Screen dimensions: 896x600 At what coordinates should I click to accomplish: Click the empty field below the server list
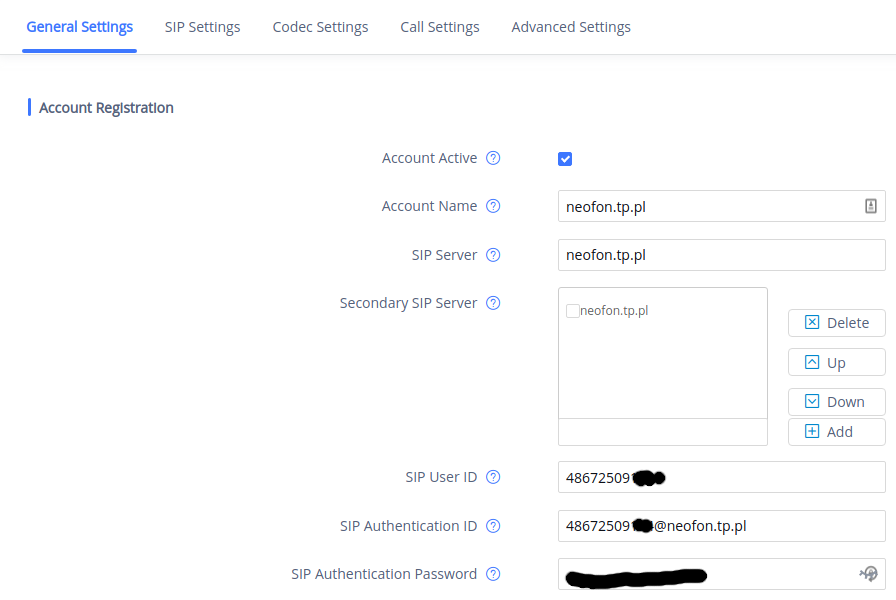click(662, 431)
